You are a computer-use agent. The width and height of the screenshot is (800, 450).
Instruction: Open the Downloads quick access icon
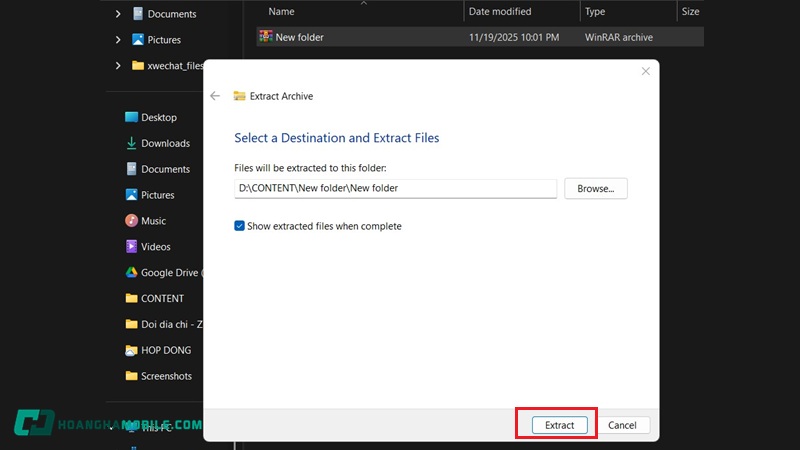pyautogui.click(x=131, y=143)
